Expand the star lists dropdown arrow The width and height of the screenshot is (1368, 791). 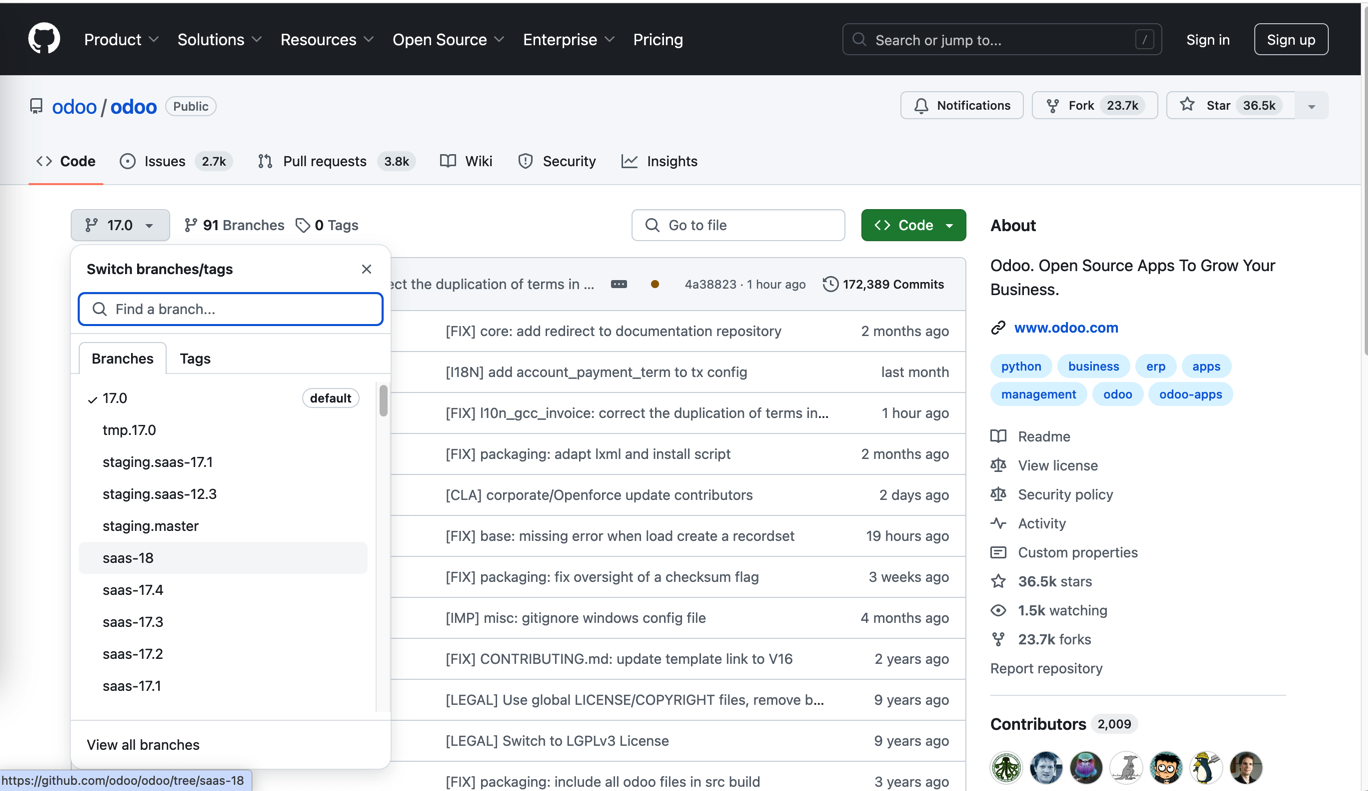[1311, 106]
